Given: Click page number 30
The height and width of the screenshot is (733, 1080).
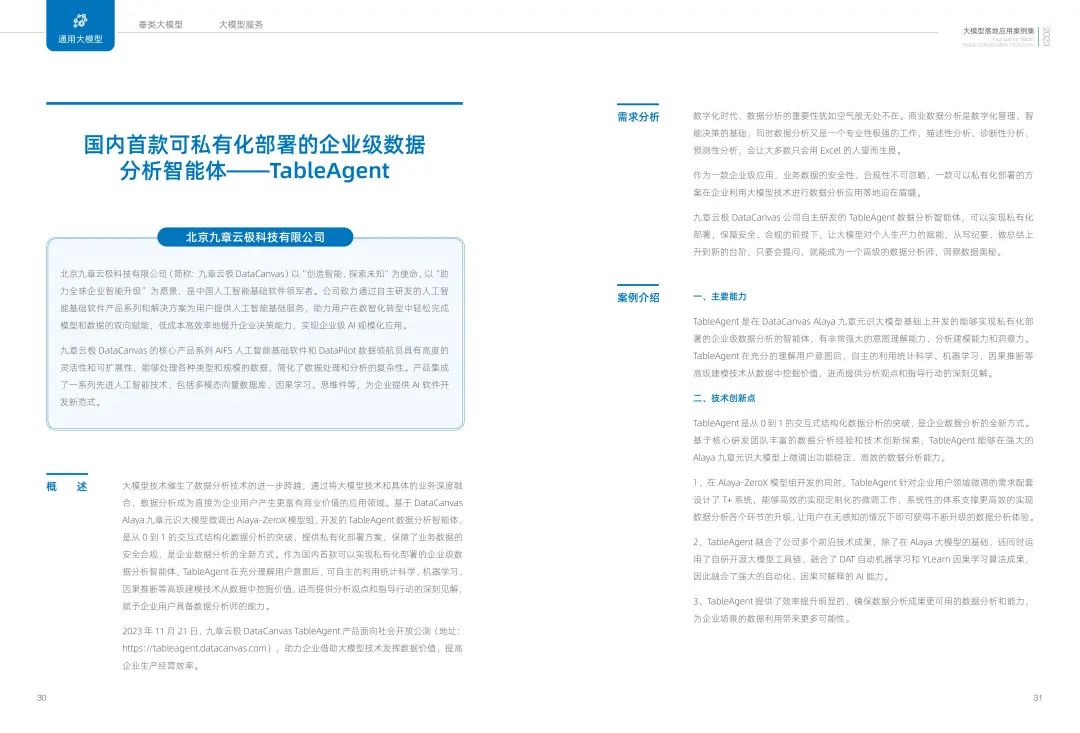Looking at the screenshot, I should click(41, 698).
